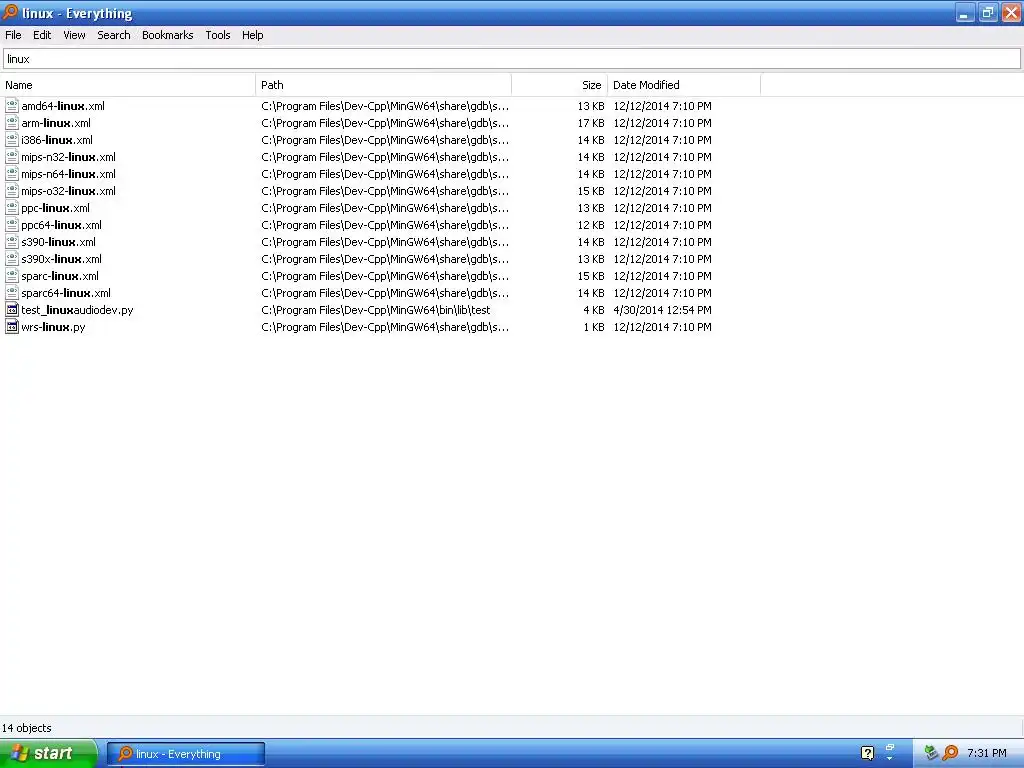Screen dimensions: 1024x768
Task: Open the File menu
Action: tap(13, 35)
